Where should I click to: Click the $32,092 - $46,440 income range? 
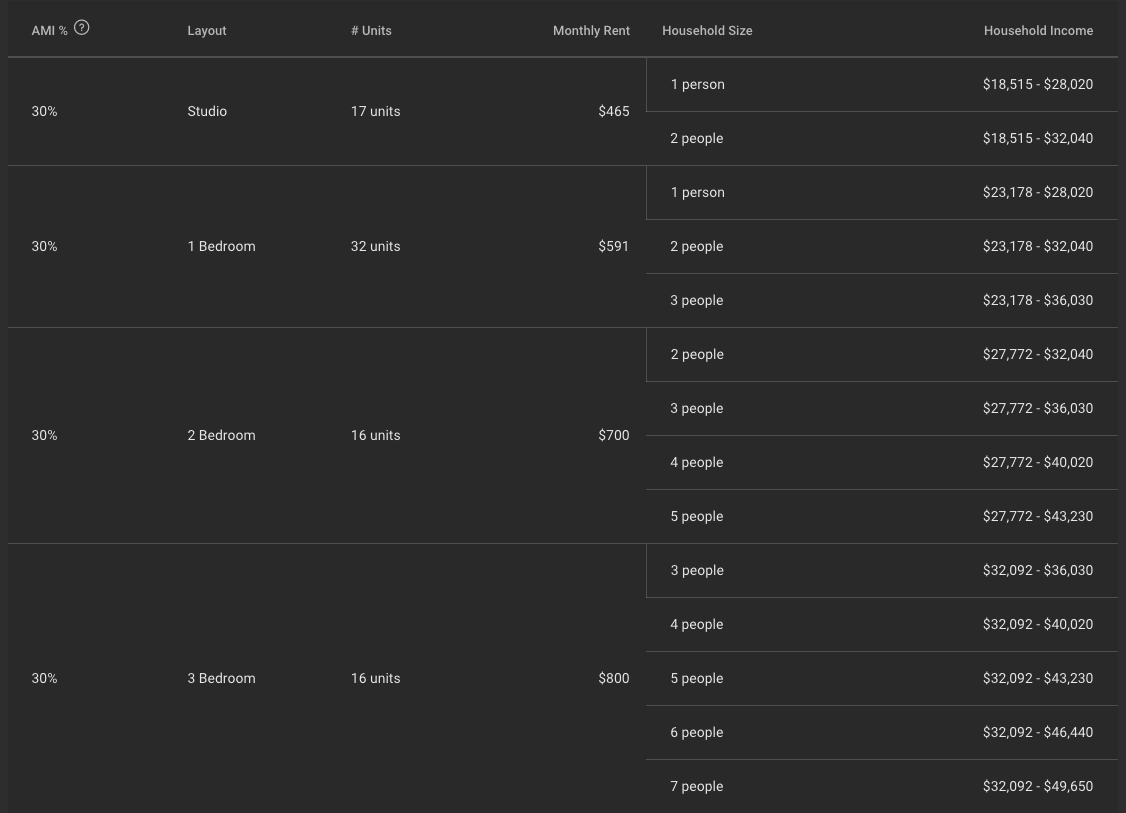(1037, 732)
